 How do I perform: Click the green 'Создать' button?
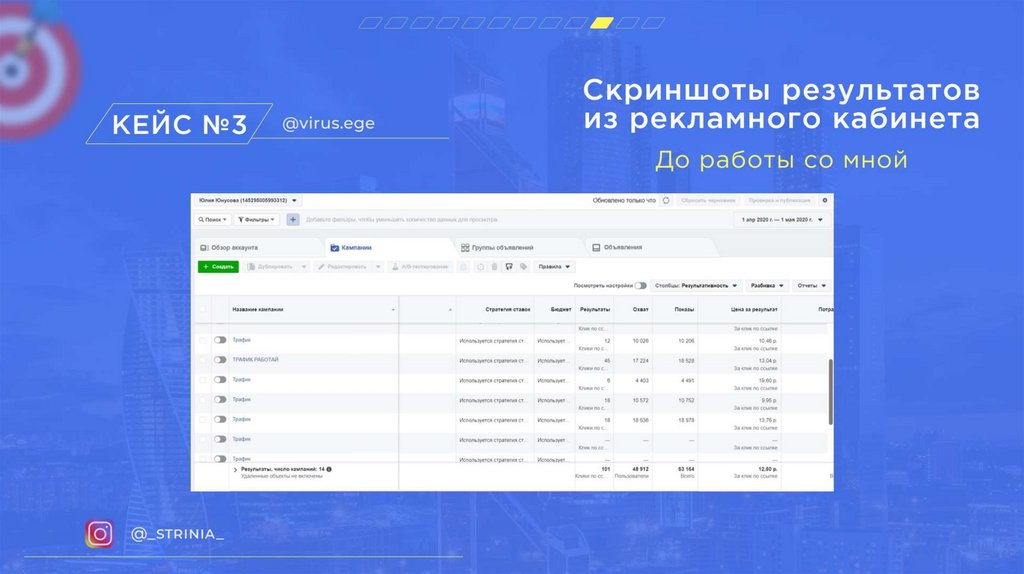click(218, 266)
